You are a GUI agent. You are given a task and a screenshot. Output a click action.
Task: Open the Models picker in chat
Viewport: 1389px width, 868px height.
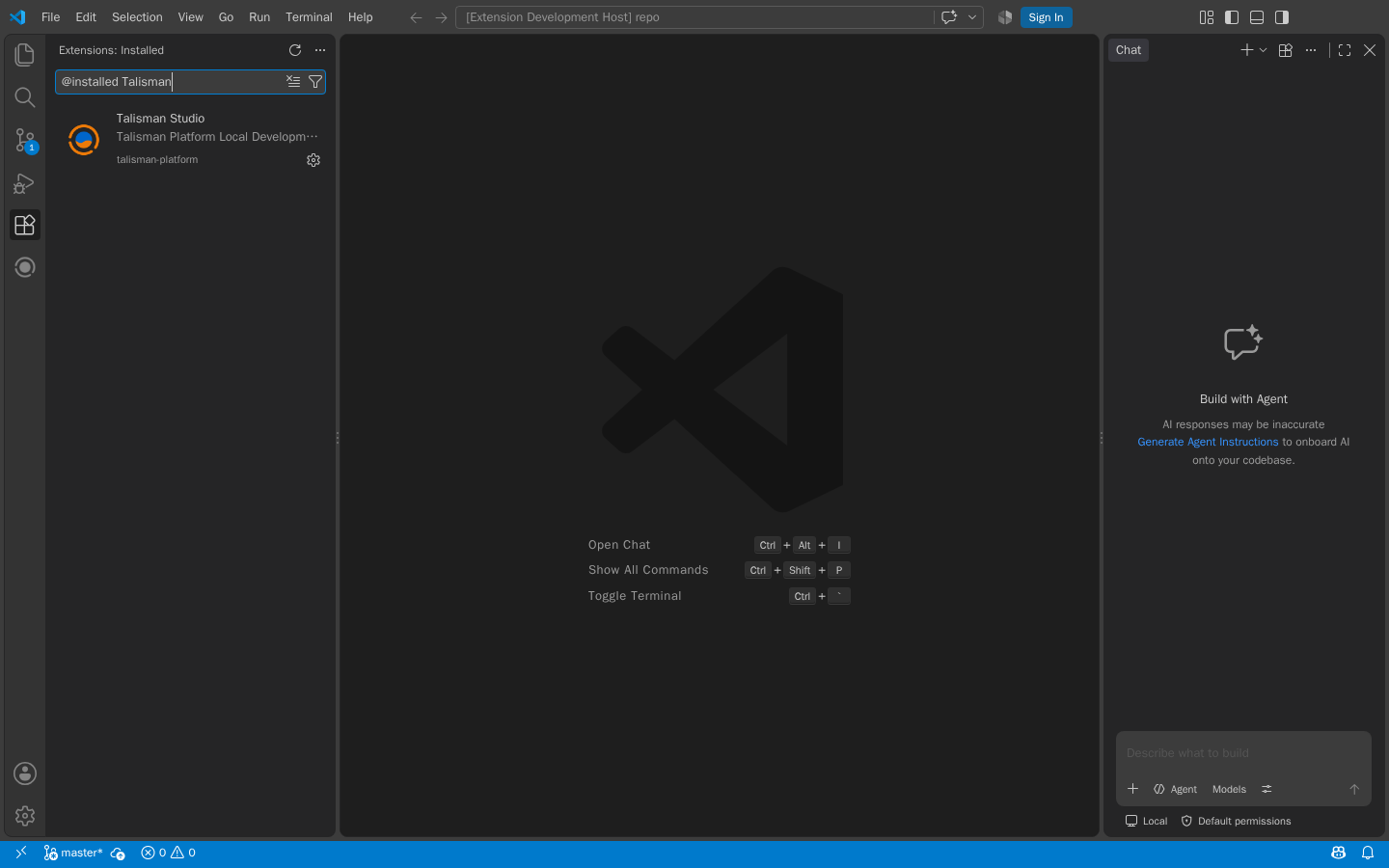[1229, 789]
